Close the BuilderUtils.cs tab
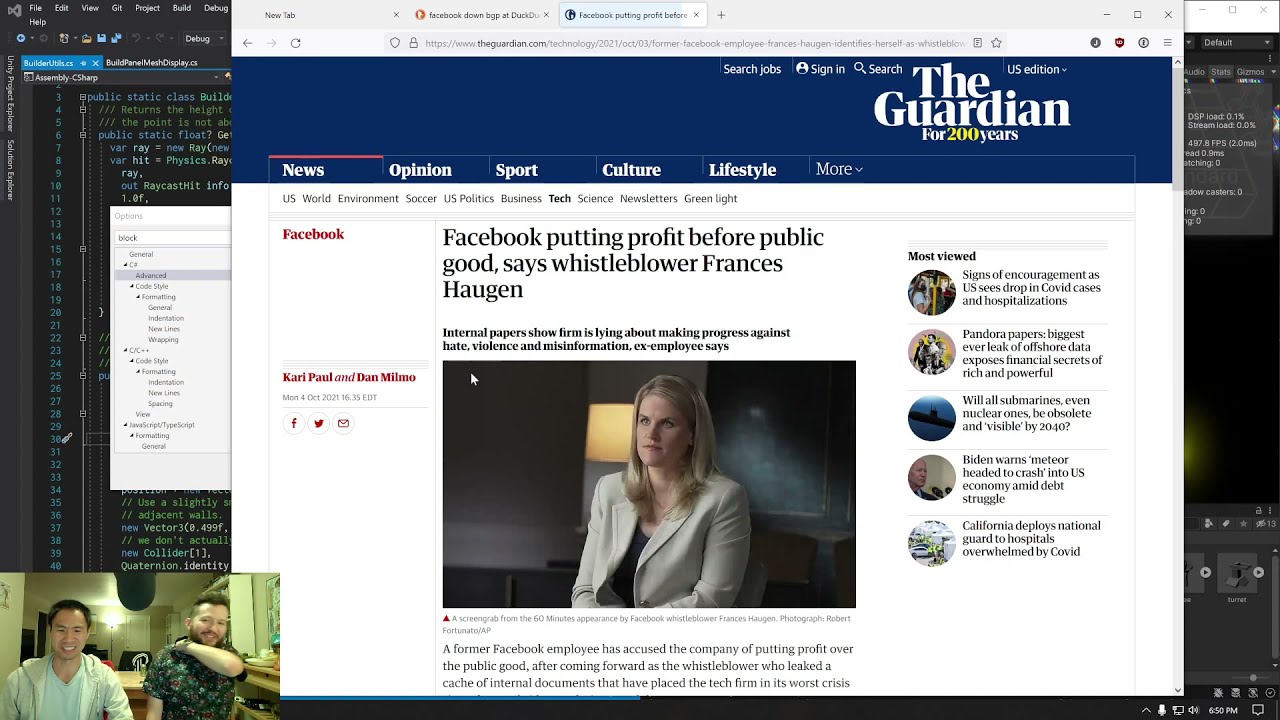The height and width of the screenshot is (720, 1280). (x=96, y=63)
